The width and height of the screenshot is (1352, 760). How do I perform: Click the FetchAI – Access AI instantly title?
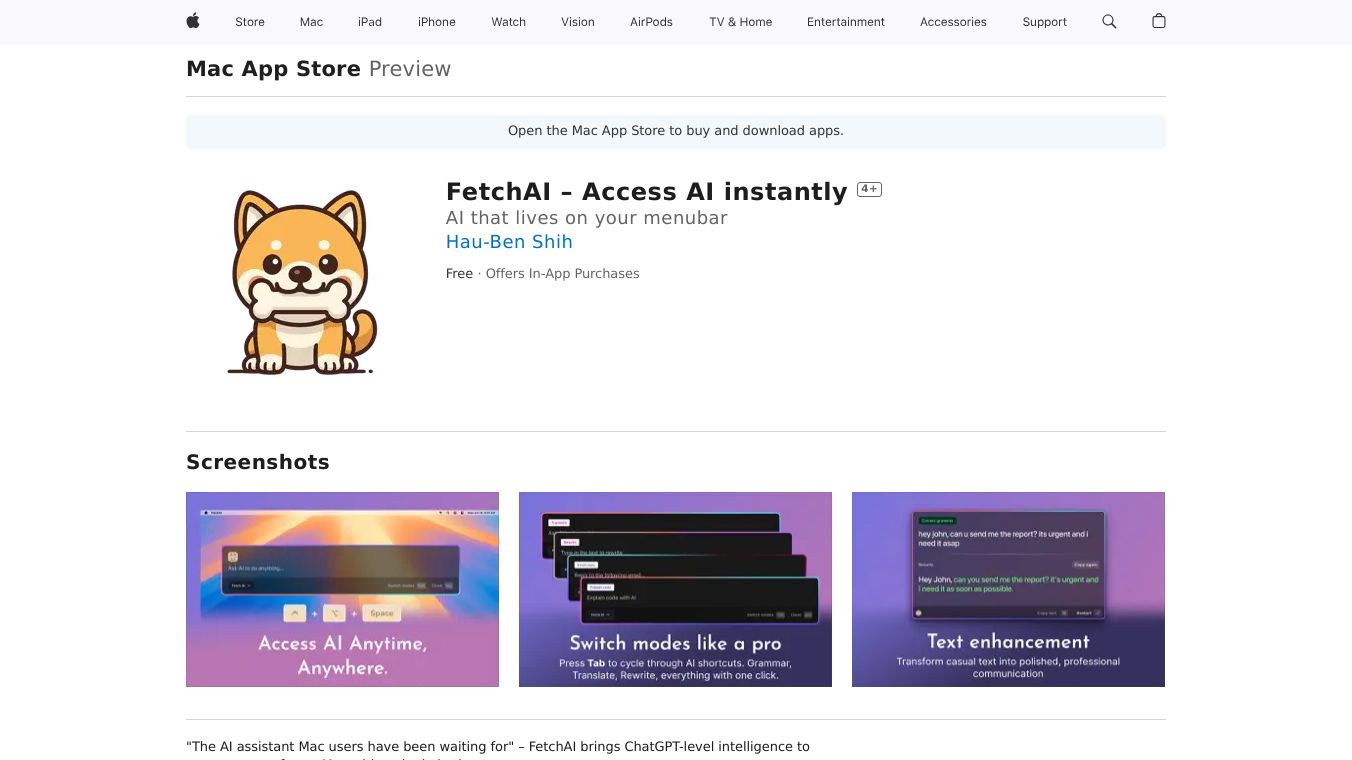tap(646, 191)
